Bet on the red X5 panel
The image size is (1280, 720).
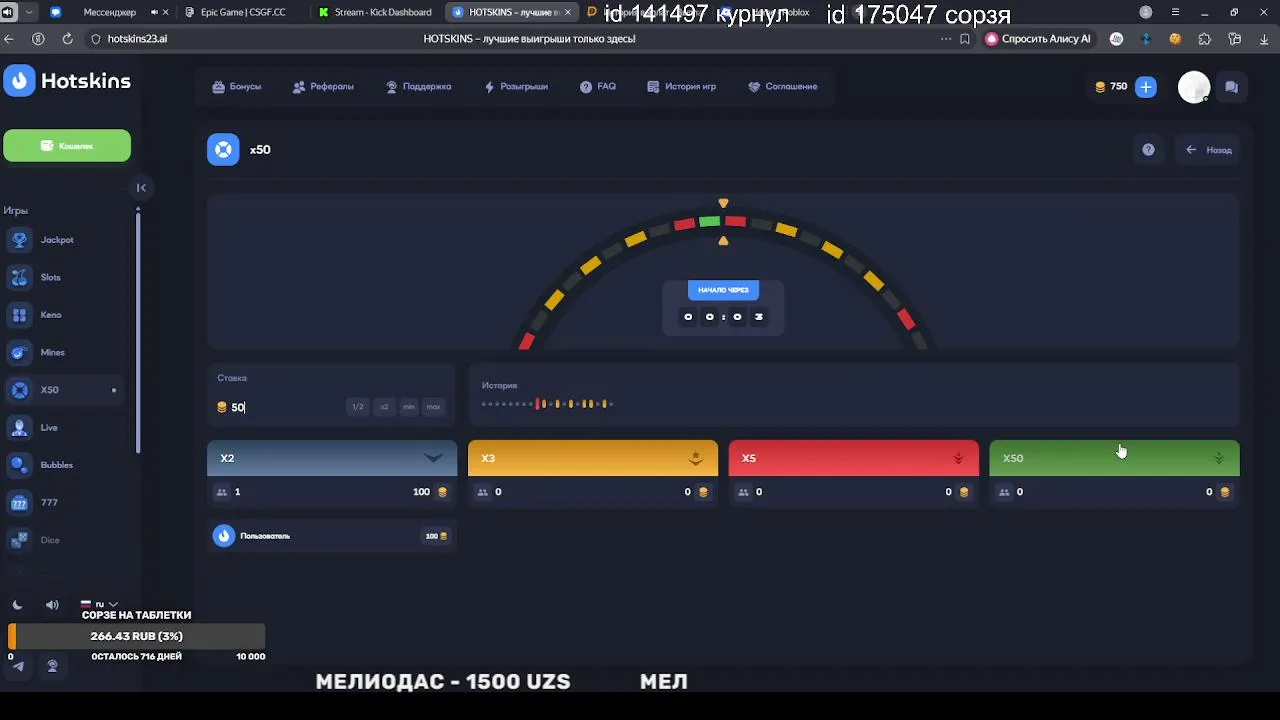(x=854, y=458)
